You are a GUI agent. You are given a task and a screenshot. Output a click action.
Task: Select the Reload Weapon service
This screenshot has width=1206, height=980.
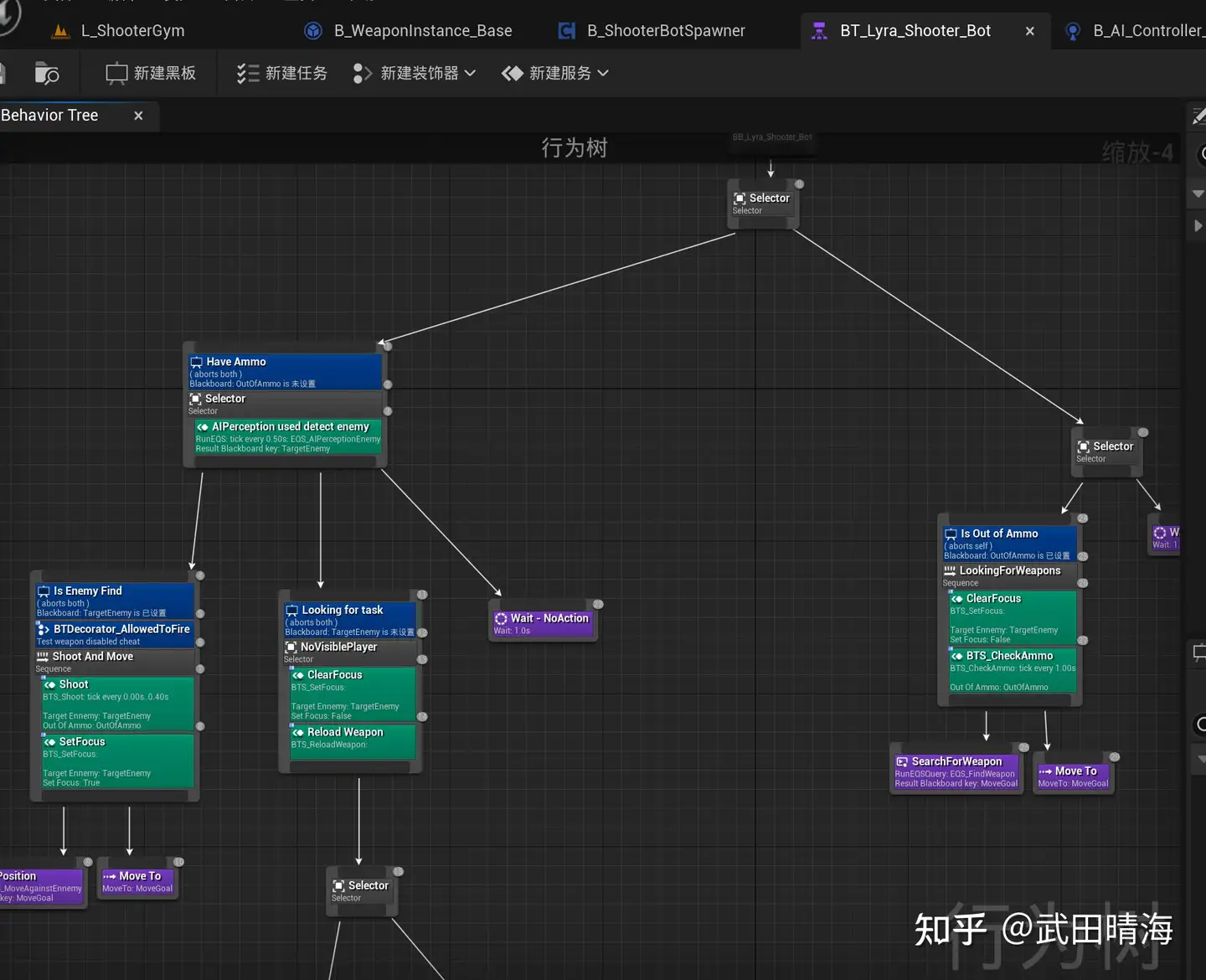[x=353, y=742]
